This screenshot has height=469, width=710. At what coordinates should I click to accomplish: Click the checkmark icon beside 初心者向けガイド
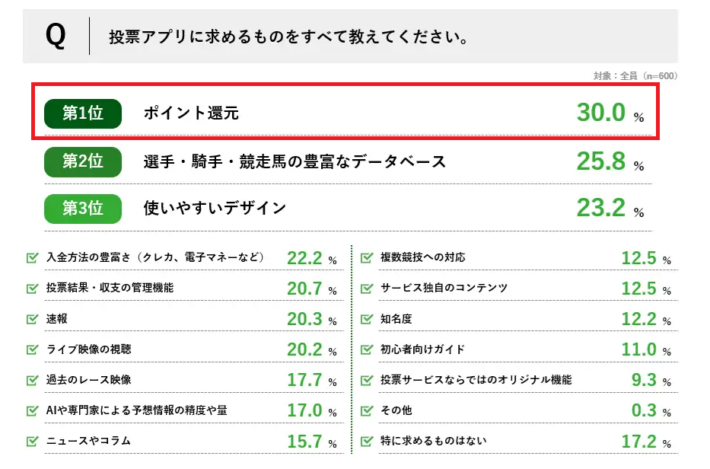(x=367, y=349)
